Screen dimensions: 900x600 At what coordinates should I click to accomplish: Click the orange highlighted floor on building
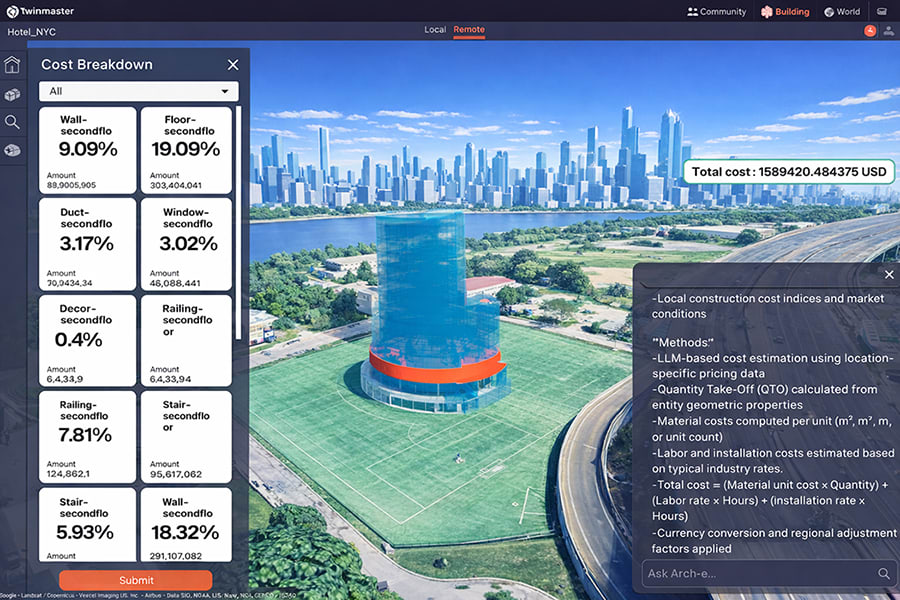point(436,367)
